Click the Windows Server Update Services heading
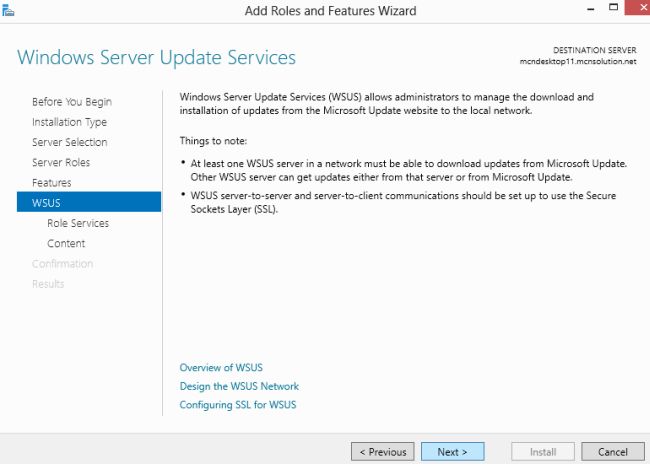 click(156, 57)
